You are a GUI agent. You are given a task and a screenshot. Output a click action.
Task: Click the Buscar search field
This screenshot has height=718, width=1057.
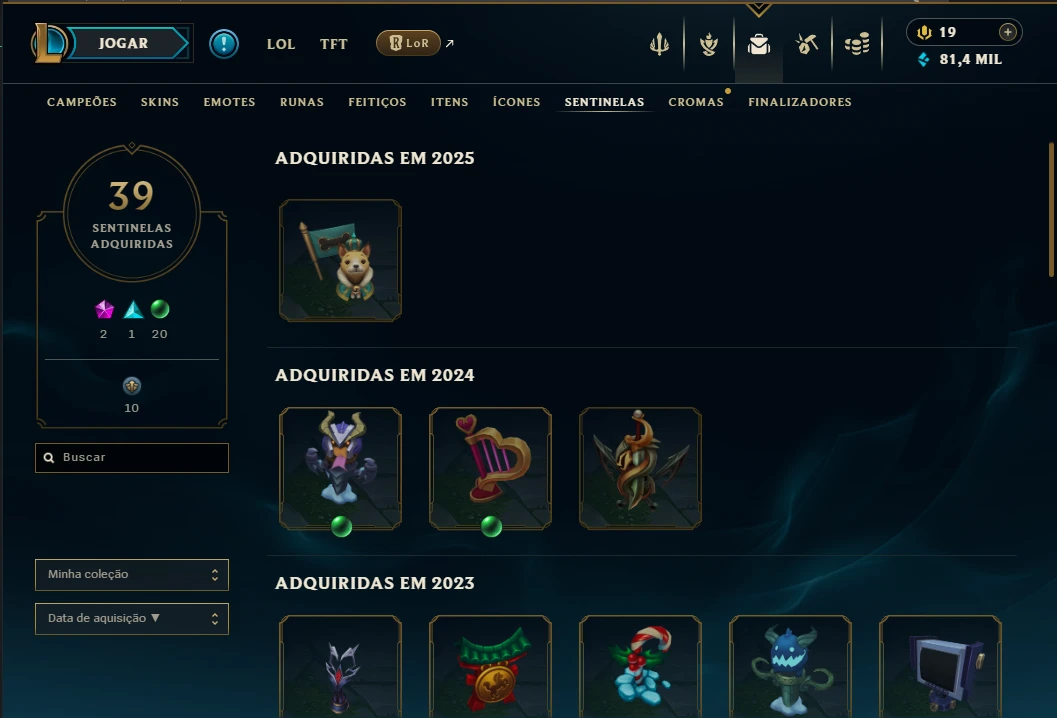[132, 458]
